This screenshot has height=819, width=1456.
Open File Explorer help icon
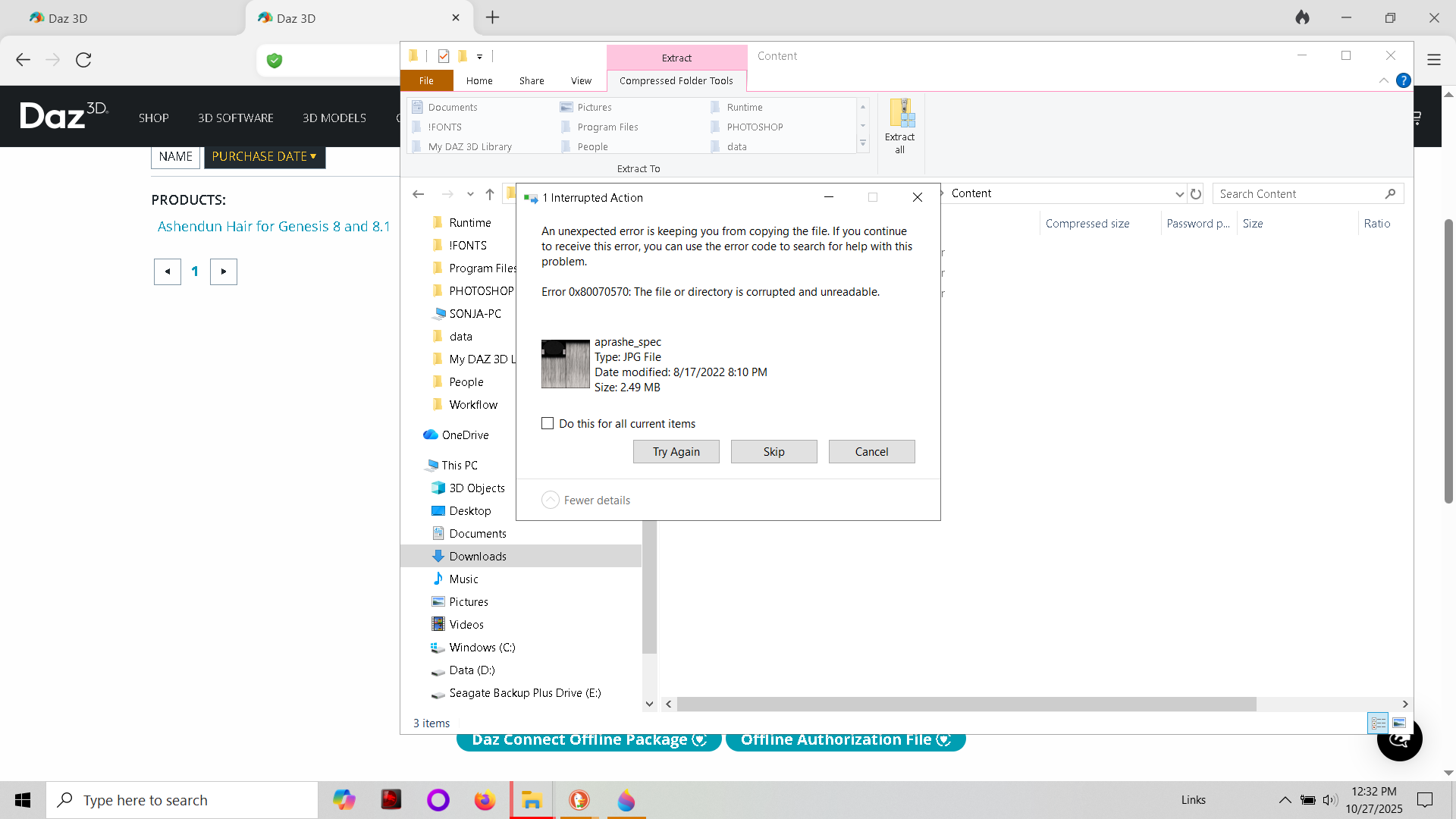pos(1403,80)
